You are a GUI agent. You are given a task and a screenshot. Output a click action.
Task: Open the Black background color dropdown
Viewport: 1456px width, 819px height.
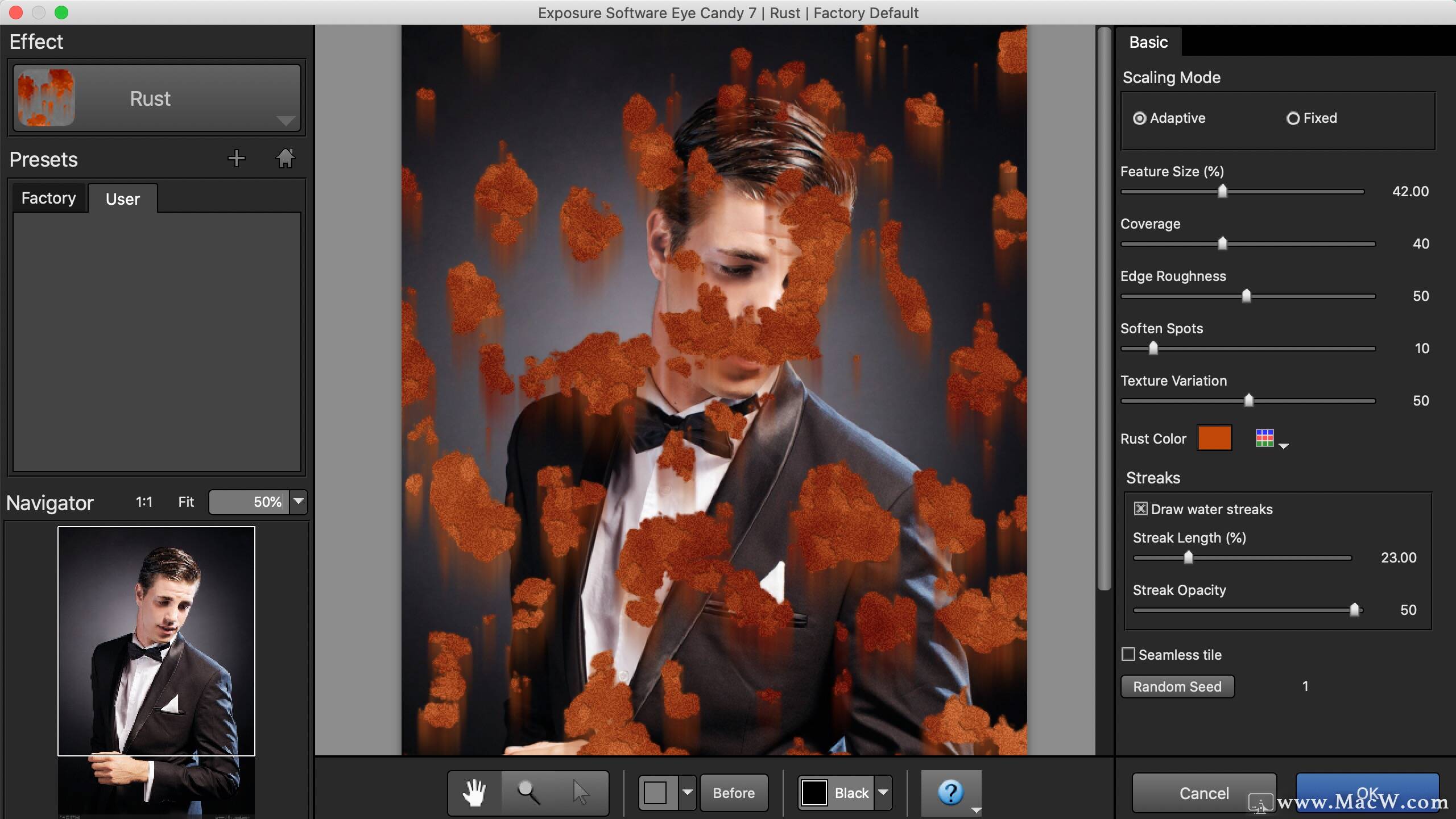(x=883, y=792)
